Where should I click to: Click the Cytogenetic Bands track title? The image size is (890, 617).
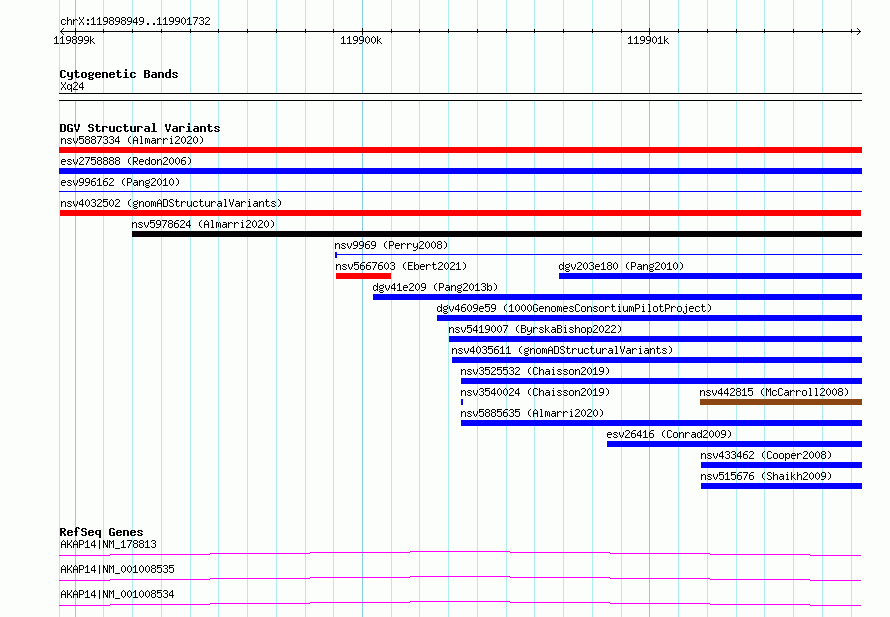click(x=119, y=74)
